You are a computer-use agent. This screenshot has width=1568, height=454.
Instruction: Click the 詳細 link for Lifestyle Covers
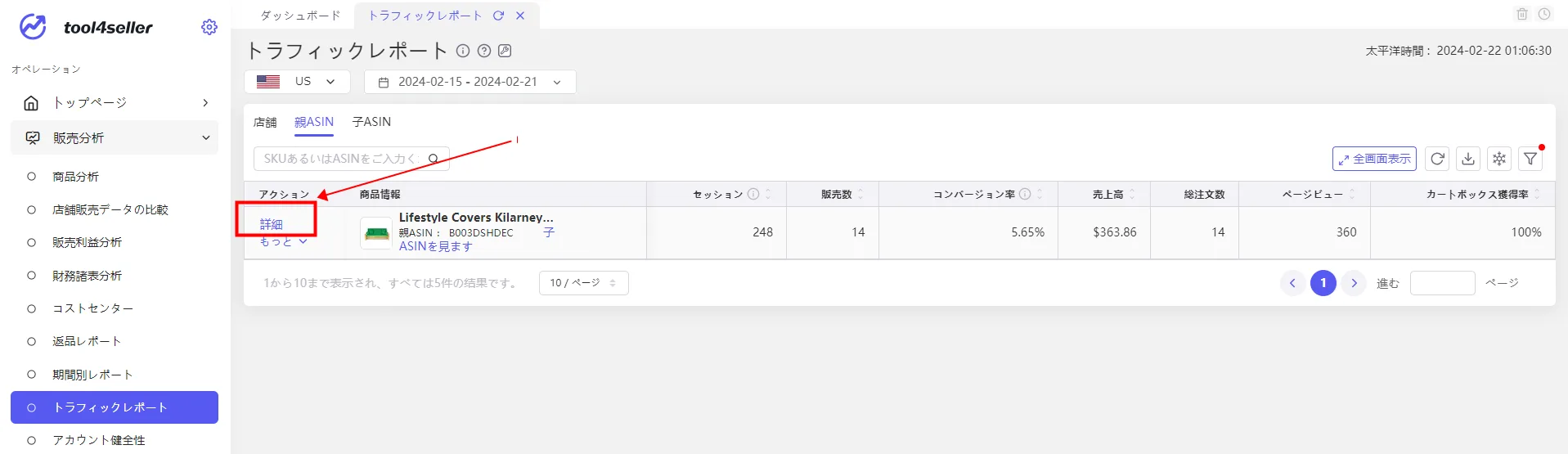pyautogui.click(x=272, y=224)
